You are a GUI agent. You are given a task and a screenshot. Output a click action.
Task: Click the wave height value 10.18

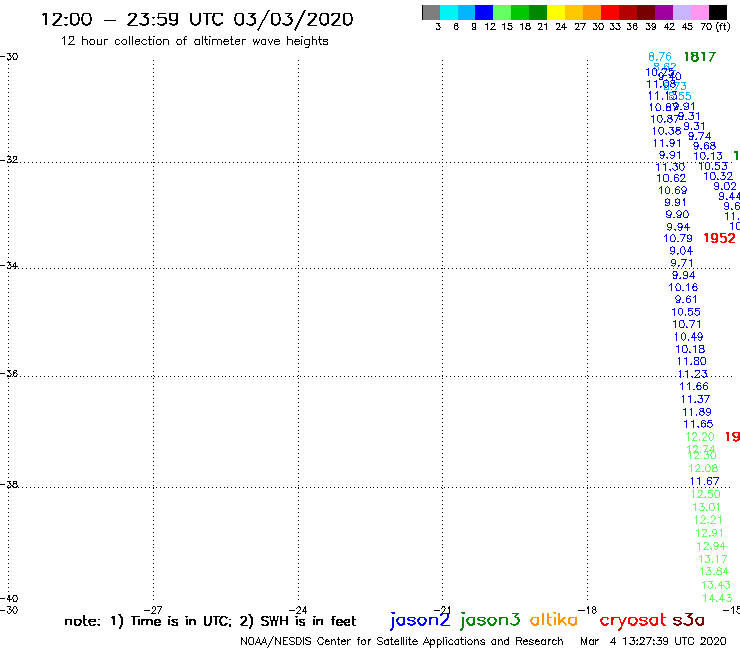[x=690, y=349]
